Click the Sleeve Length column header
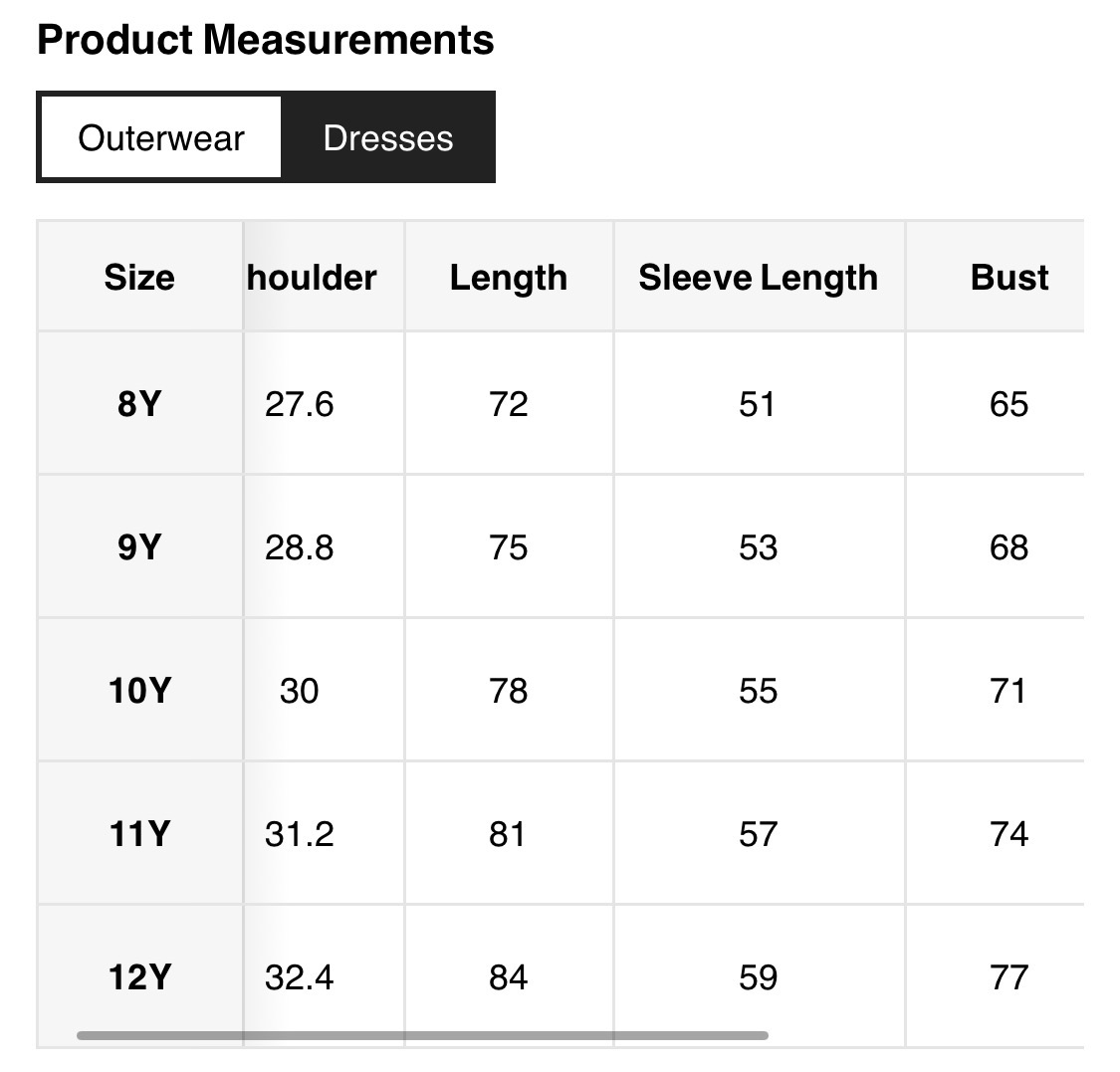 [x=758, y=277]
